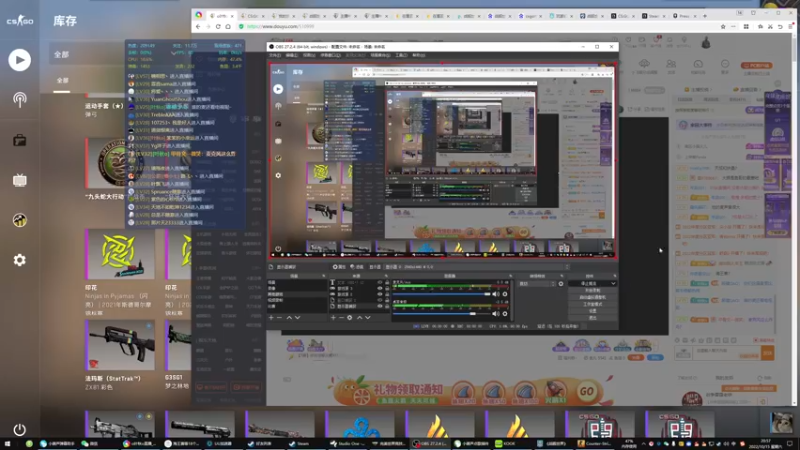Open the CS:GO watch TV icon
Viewport: 800px width, 450px height.
click(19, 180)
